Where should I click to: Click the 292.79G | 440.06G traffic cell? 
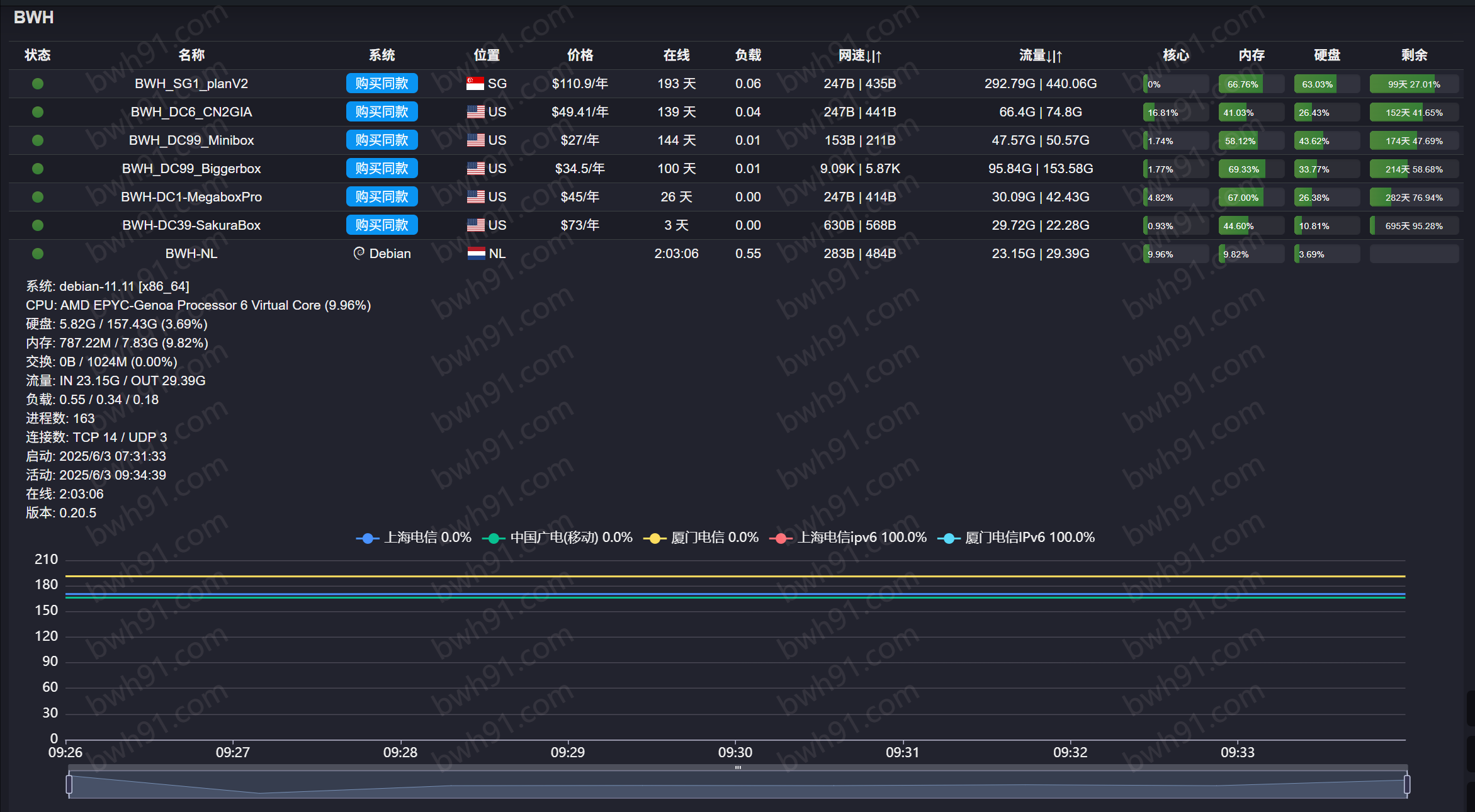pos(1041,84)
